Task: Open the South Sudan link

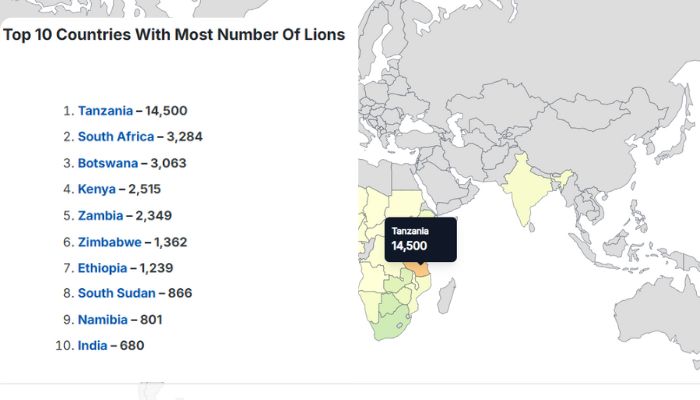Action: tap(116, 293)
